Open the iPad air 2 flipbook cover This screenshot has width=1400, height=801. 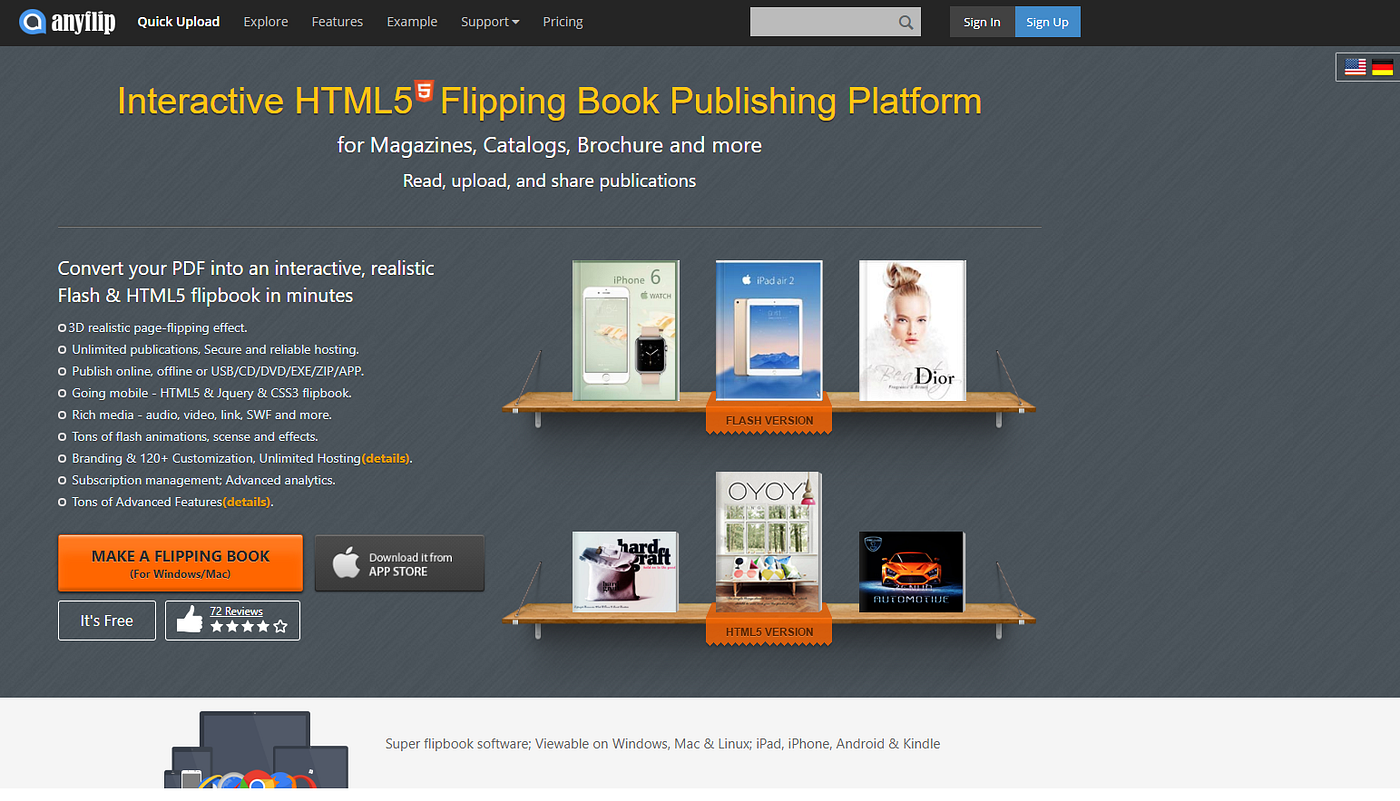(769, 331)
